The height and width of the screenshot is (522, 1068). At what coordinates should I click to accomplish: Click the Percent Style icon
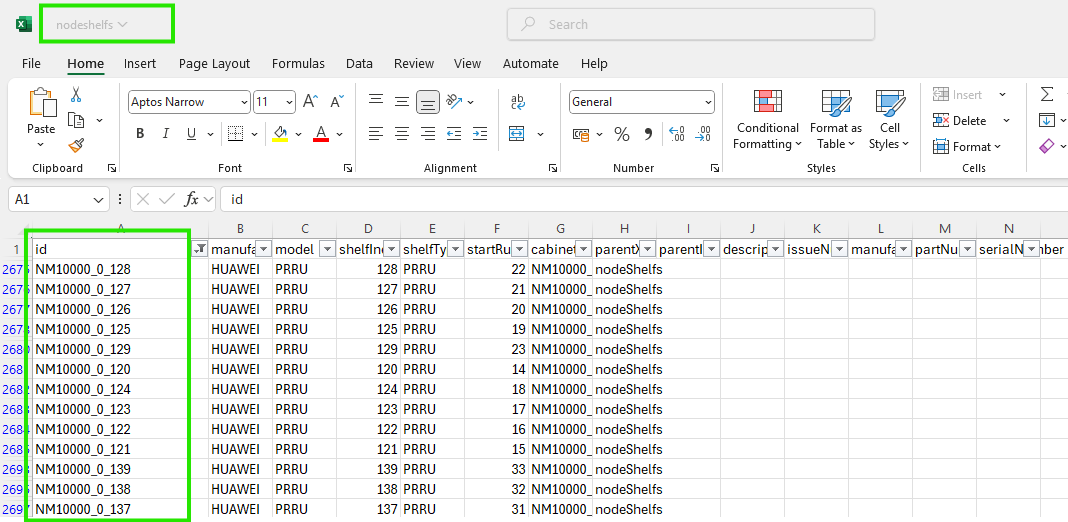[621, 134]
